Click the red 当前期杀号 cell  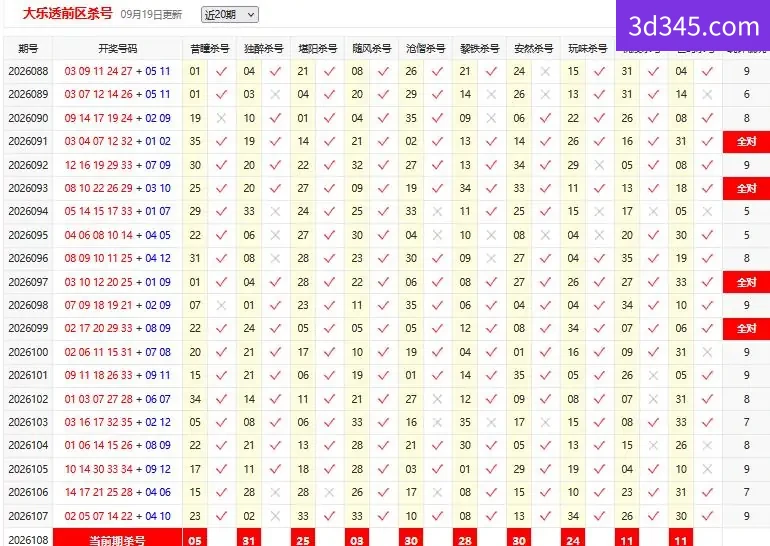click(117, 538)
